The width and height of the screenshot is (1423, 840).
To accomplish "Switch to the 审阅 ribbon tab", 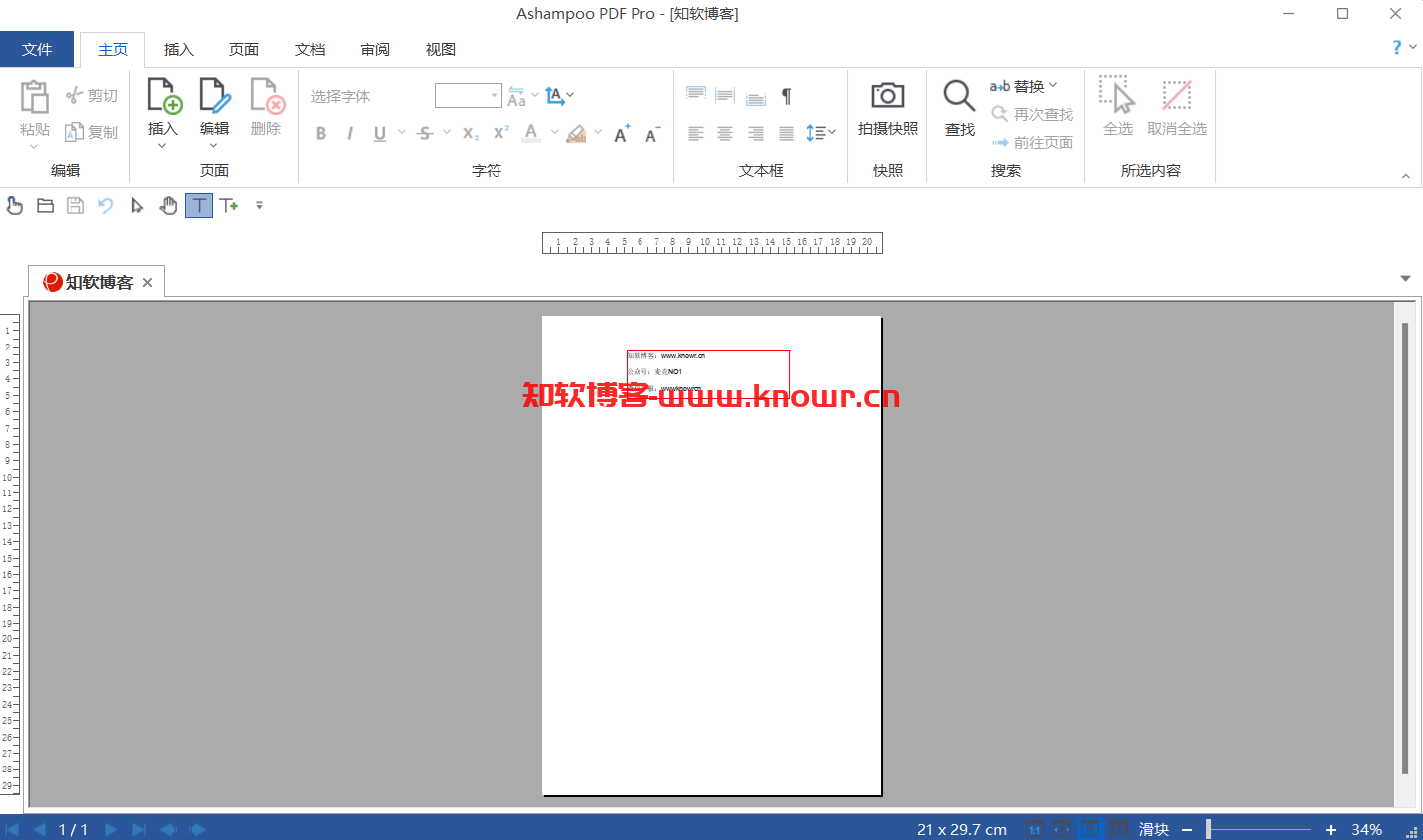I will (x=375, y=49).
